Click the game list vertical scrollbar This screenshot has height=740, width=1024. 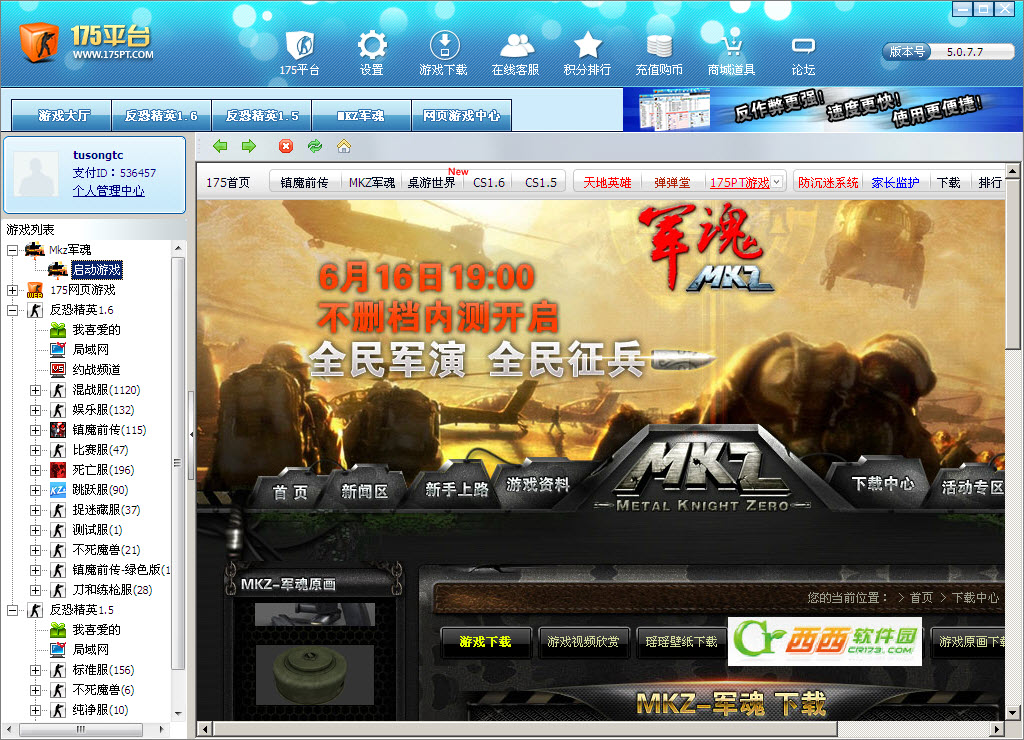178,463
